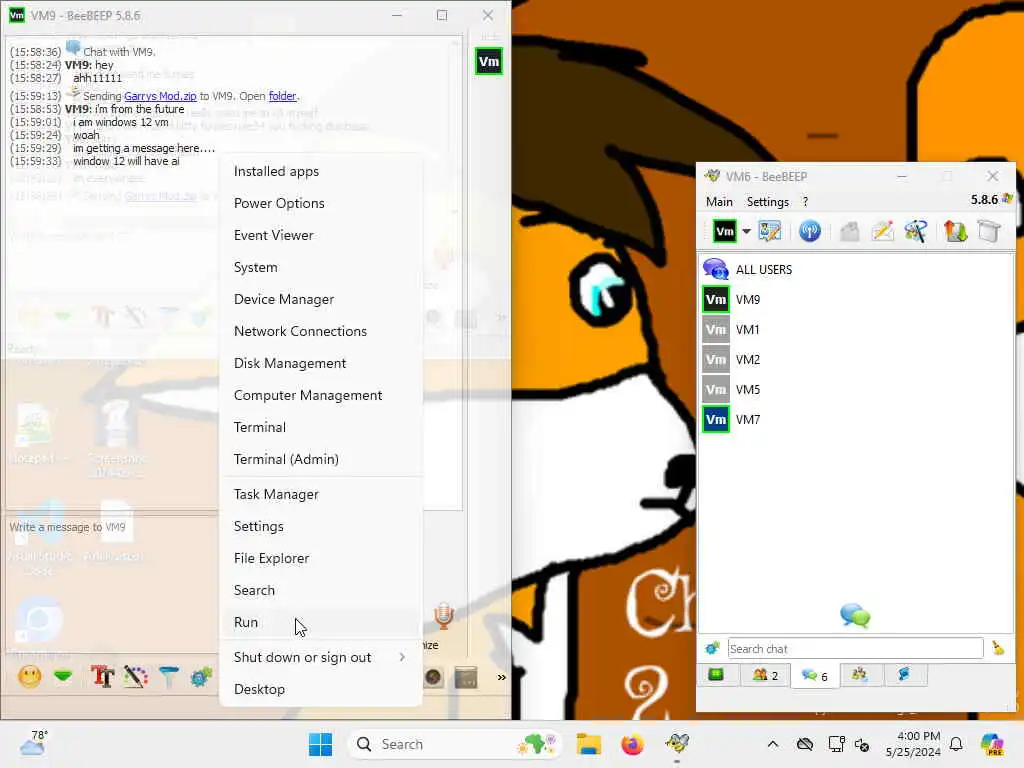Expand Shut down or sign out submenu
This screenshot has width=1024, height=768.
(x=321, y=658)
